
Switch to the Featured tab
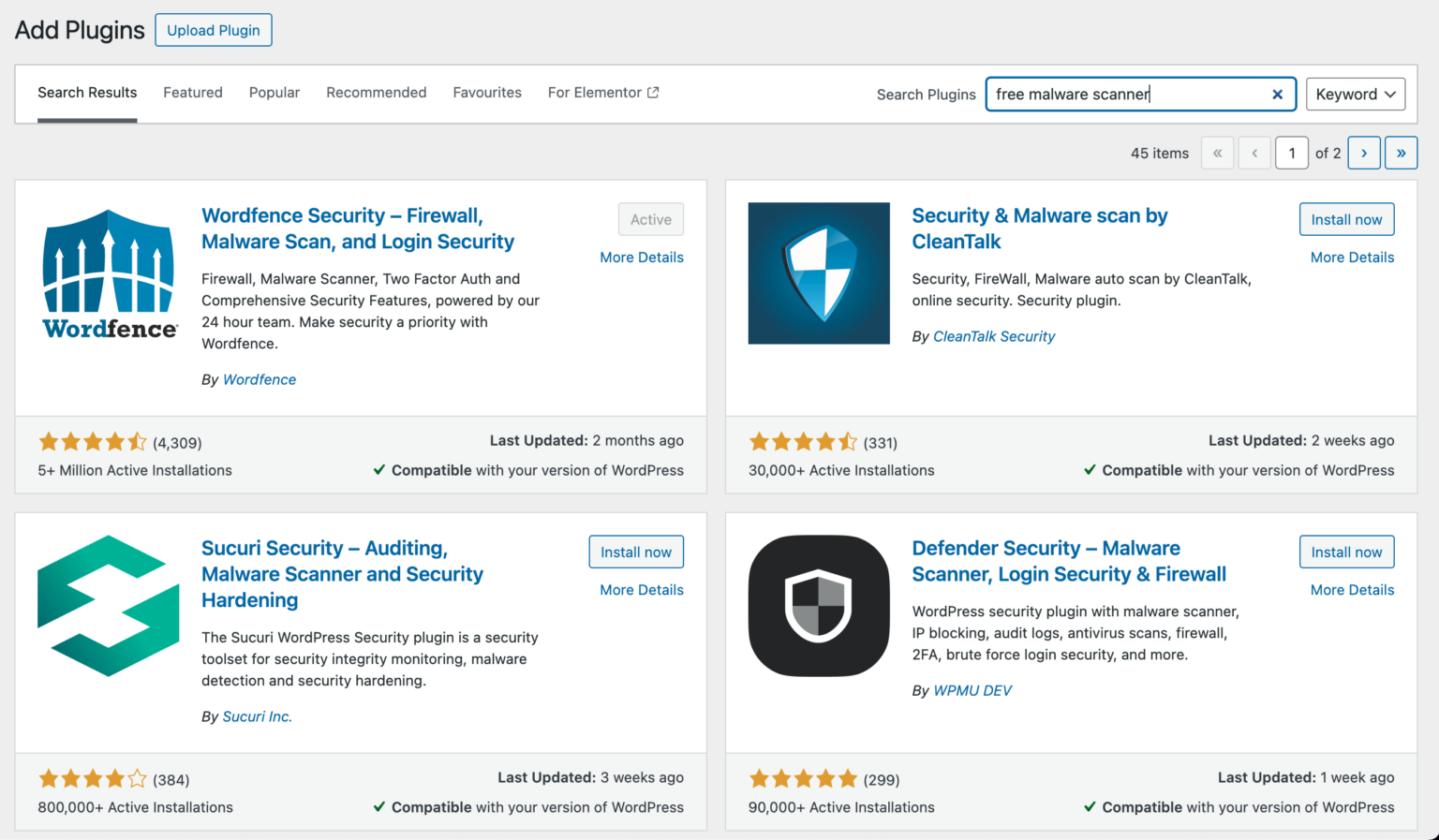tap(193, 92)
